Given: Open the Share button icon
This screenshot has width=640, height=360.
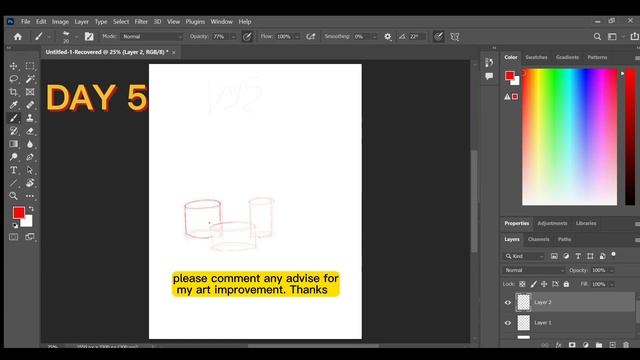Looking at the screenshot, I should (635, 37).
